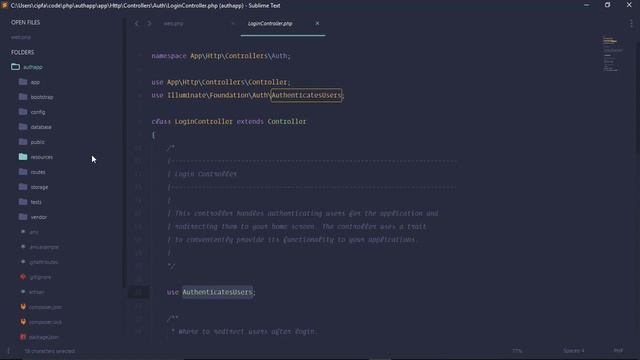Click the selected AuthenticatesUsers trait usage

217,292
